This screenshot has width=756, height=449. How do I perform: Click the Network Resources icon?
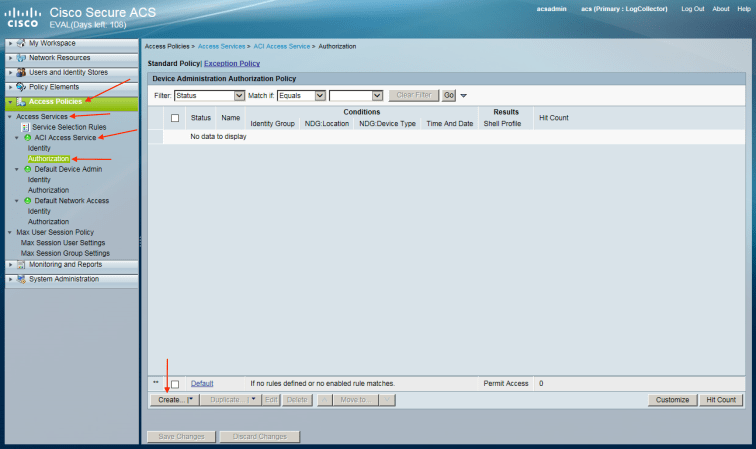[x=21, y=58]
